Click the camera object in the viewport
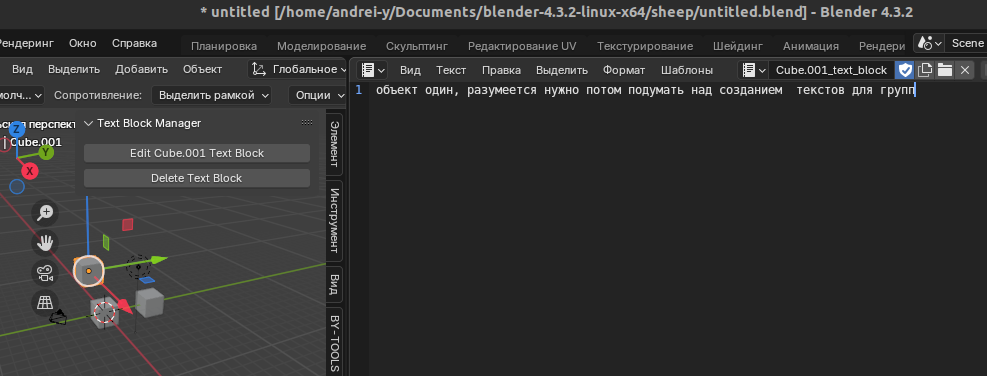Screen dimensions: 987x376 59,317
